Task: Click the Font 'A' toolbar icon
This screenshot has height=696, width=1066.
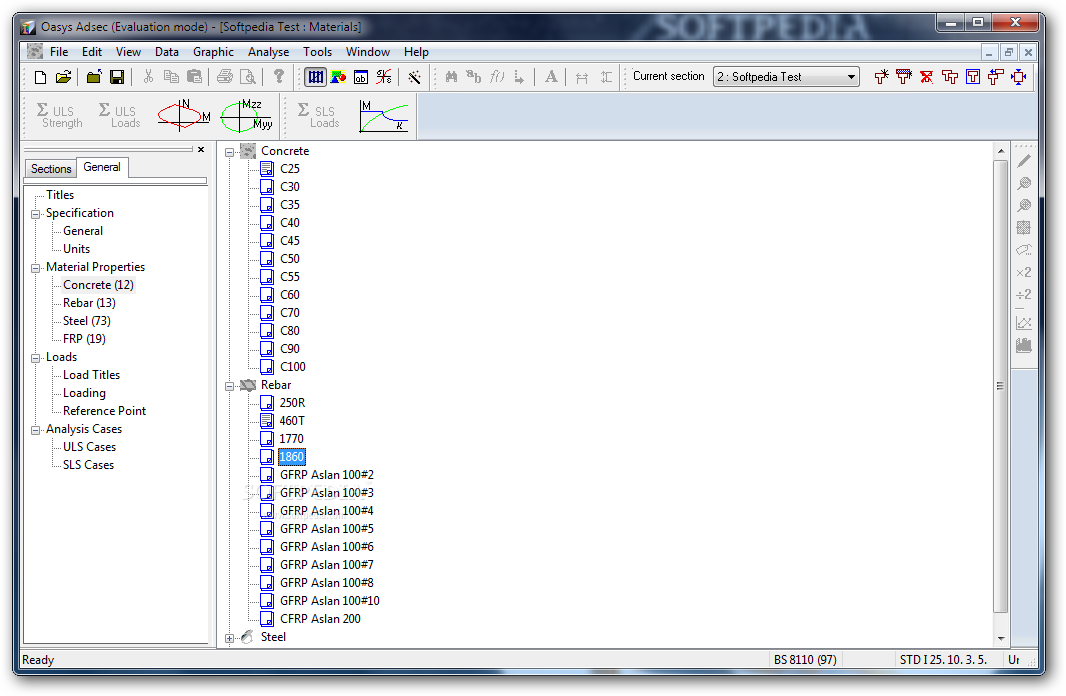Action: [551, 77]
